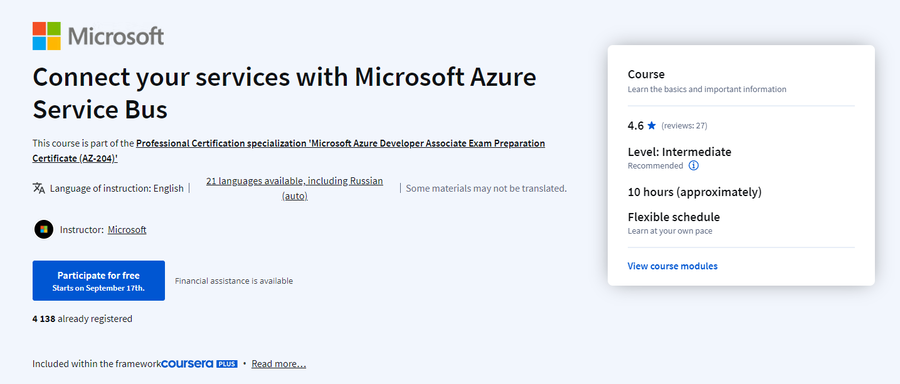This screenshot has width=900, height=384.
Task: Open the 21 languages available link
Action: 294,188
